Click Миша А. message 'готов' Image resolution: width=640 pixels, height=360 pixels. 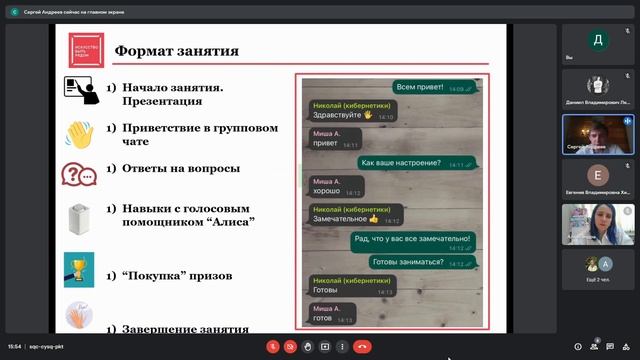332,314
